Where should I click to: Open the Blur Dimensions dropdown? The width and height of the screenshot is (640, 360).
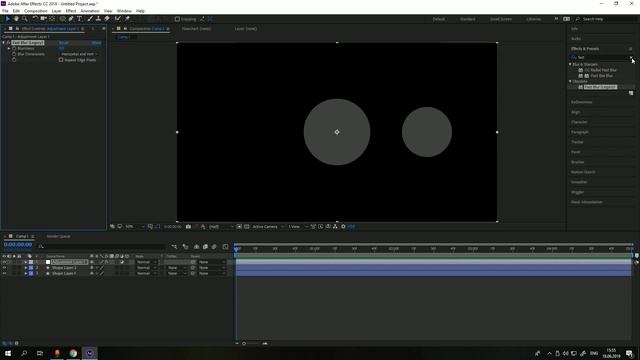80,54
